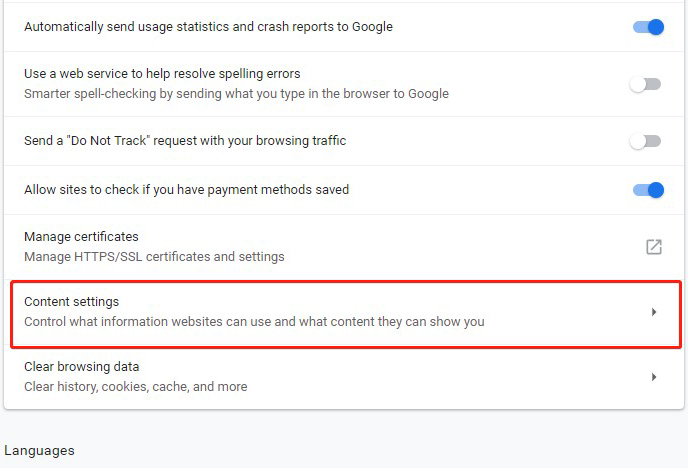Click the "Do Not Track" request label

185,141
